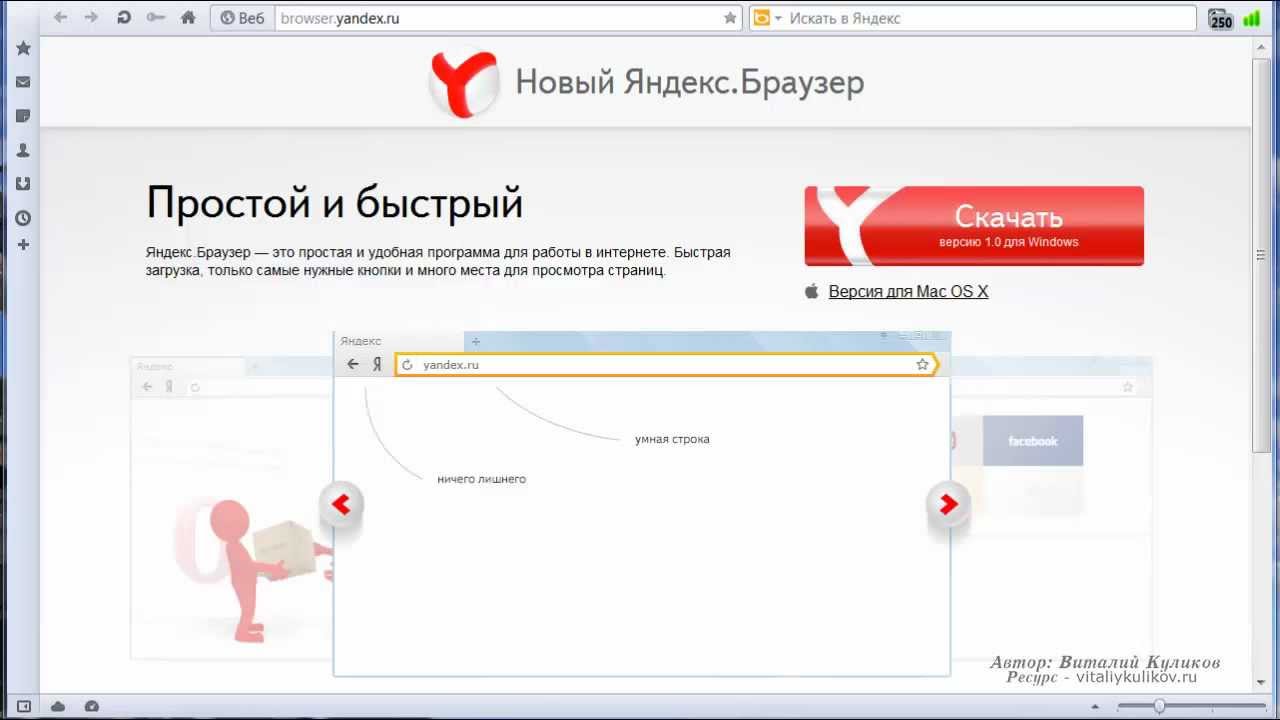Image resolution: width=1280 pixels, height=720 pixels.
Task: Show next slide with right red arrow
Action: pyautogui.click(x=948, y=504)
